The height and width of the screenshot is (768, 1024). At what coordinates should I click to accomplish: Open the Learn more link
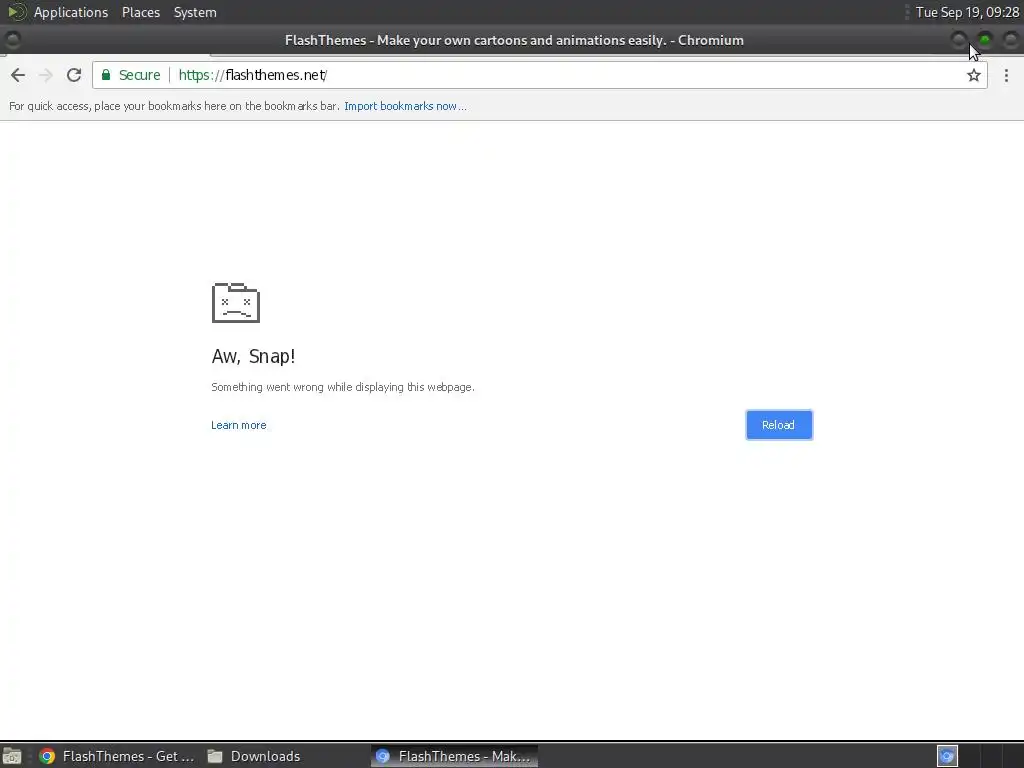tap(238, 425)
